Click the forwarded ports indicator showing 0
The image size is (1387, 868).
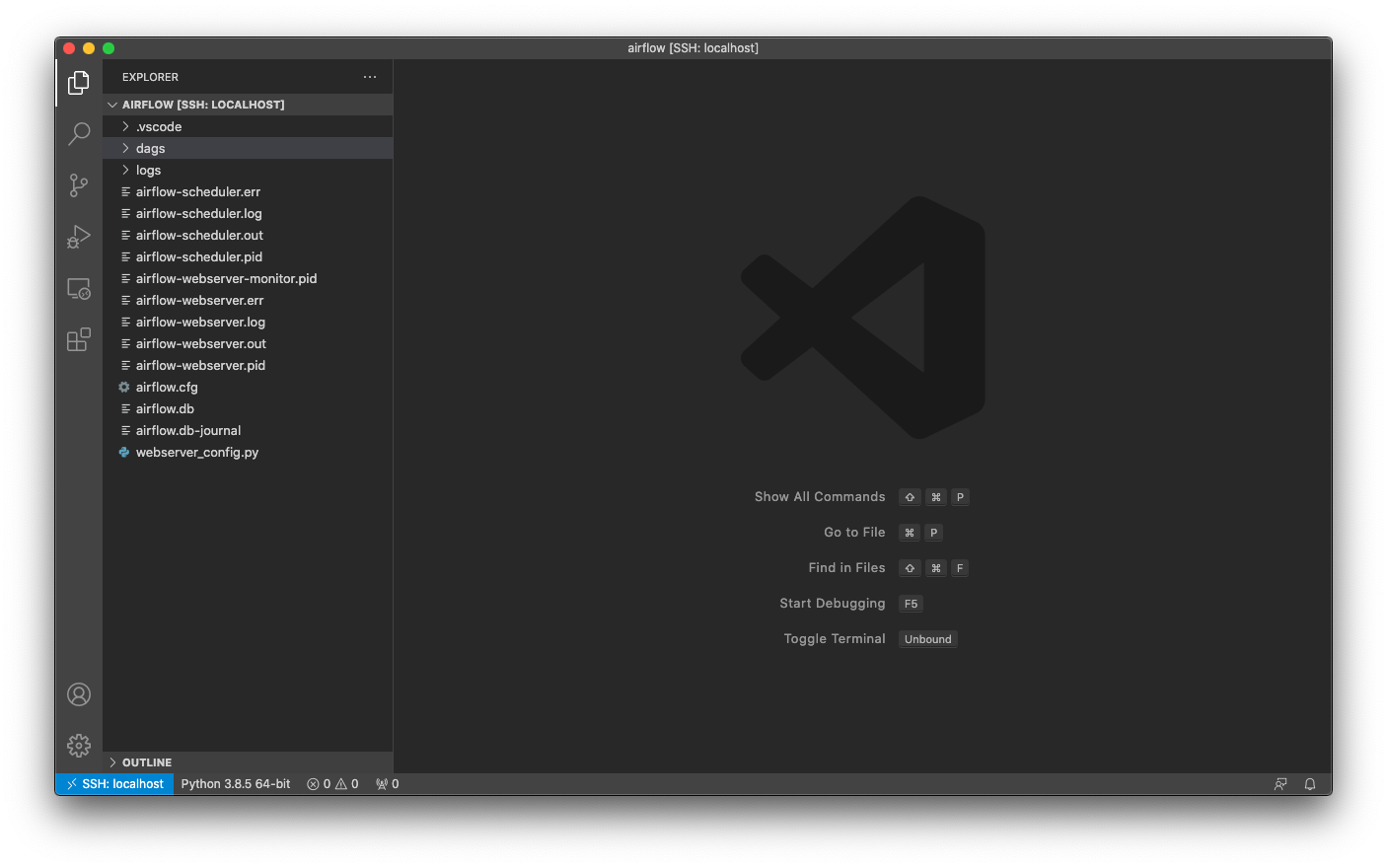tap(387, 784)
